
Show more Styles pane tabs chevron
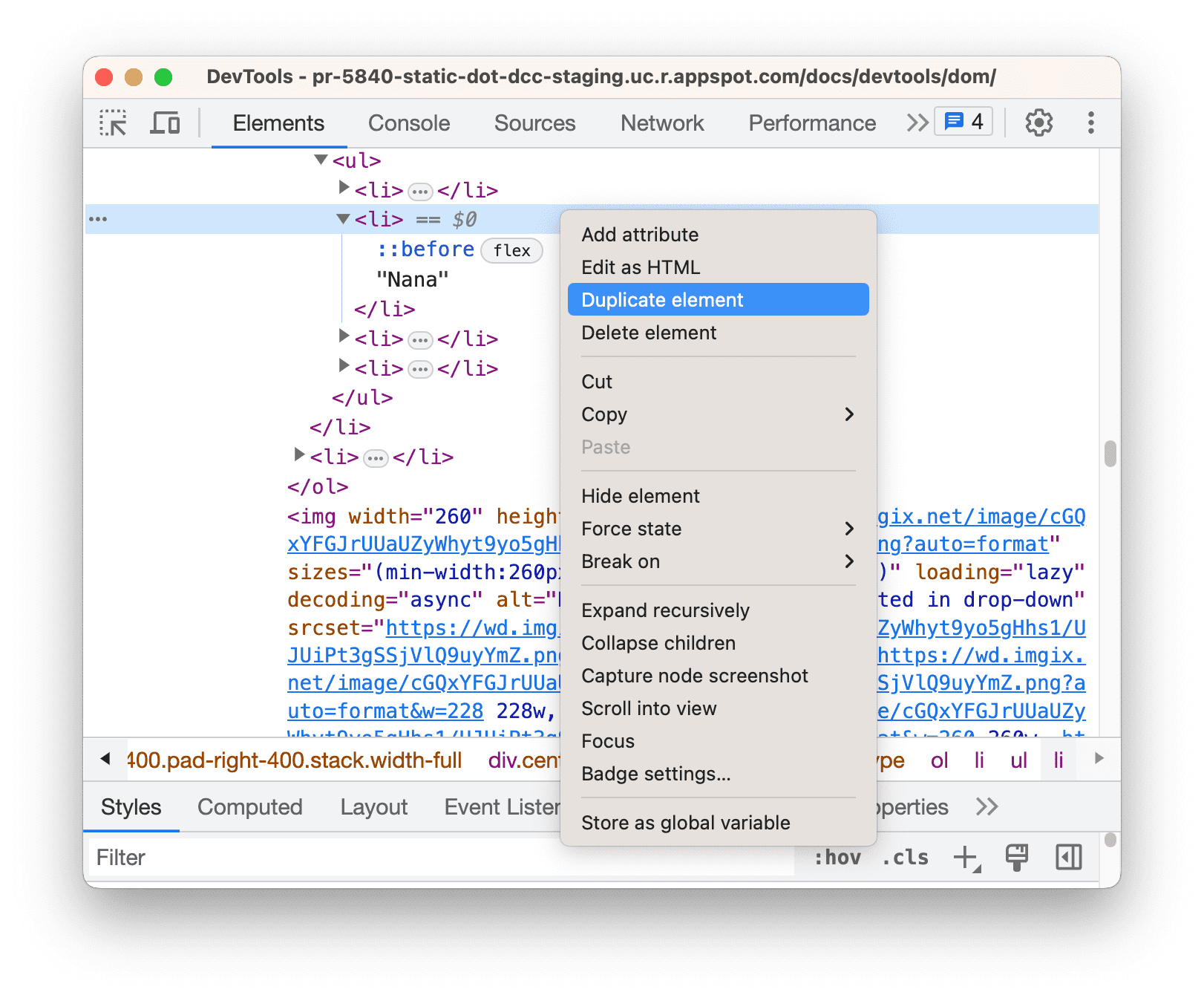[x=987, y=807]
